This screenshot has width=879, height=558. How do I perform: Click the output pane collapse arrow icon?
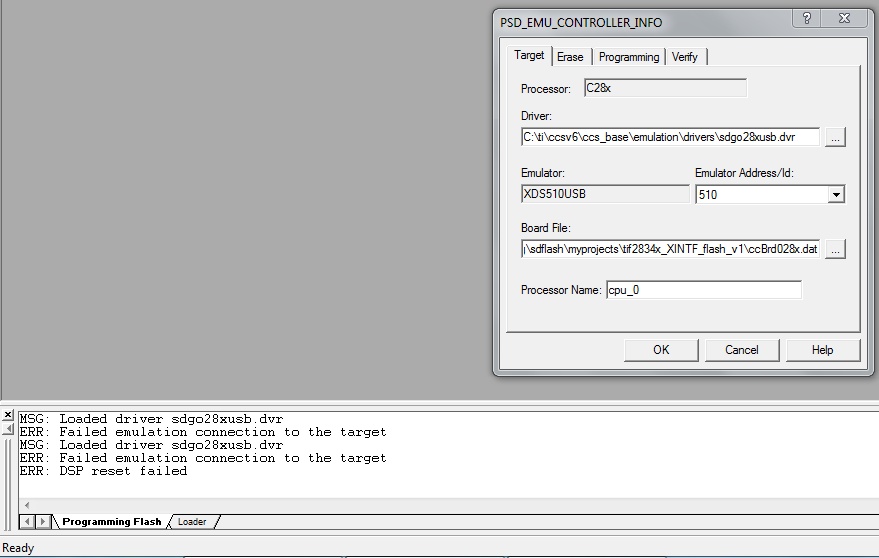[x=8, y=429]
